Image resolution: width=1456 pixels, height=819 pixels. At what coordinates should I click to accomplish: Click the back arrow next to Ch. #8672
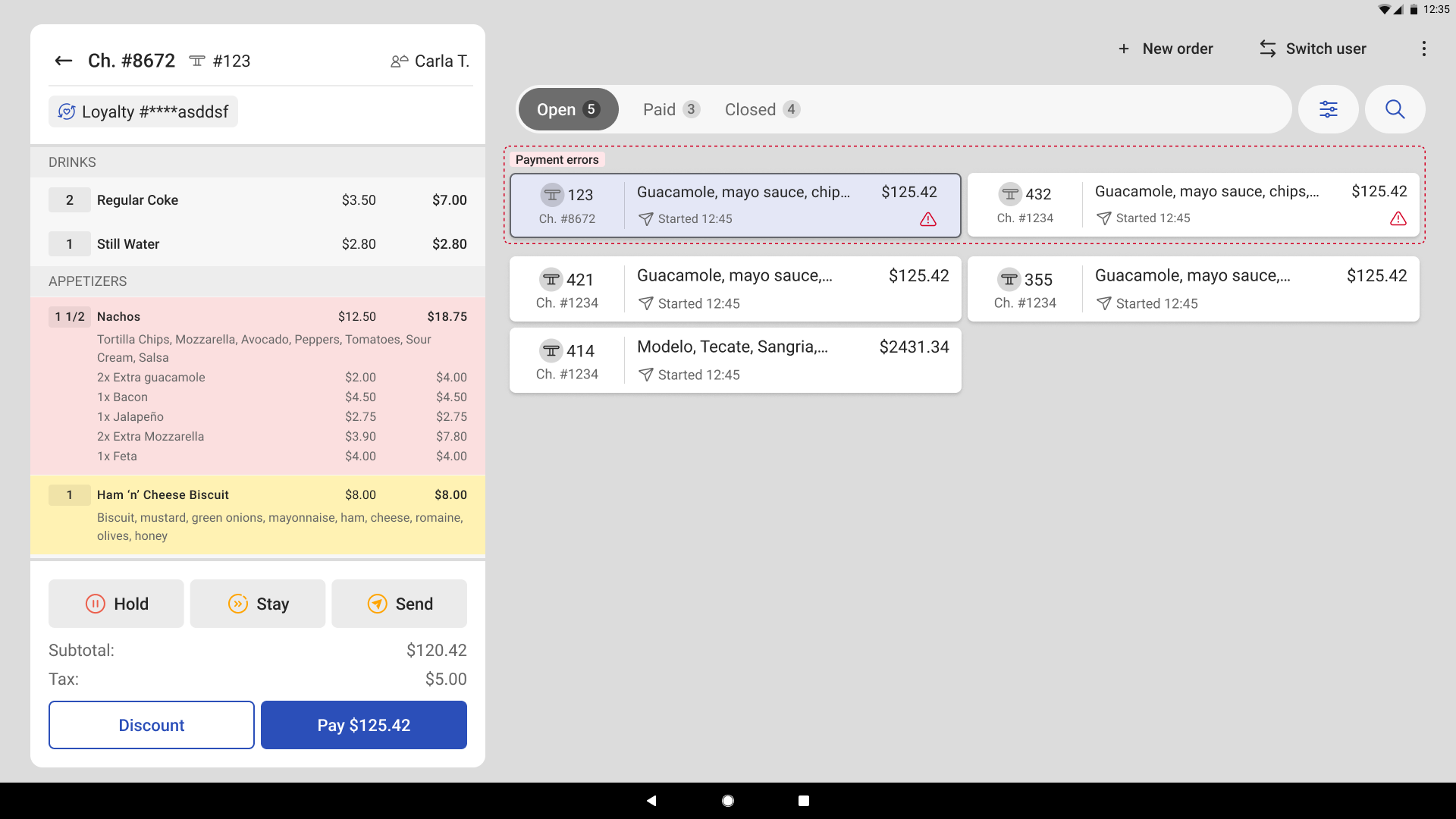tap(64, 61)
